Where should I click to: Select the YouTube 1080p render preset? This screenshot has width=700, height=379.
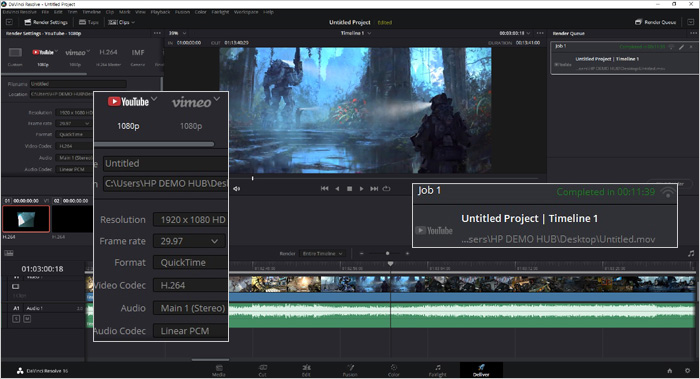pos(43,57)
